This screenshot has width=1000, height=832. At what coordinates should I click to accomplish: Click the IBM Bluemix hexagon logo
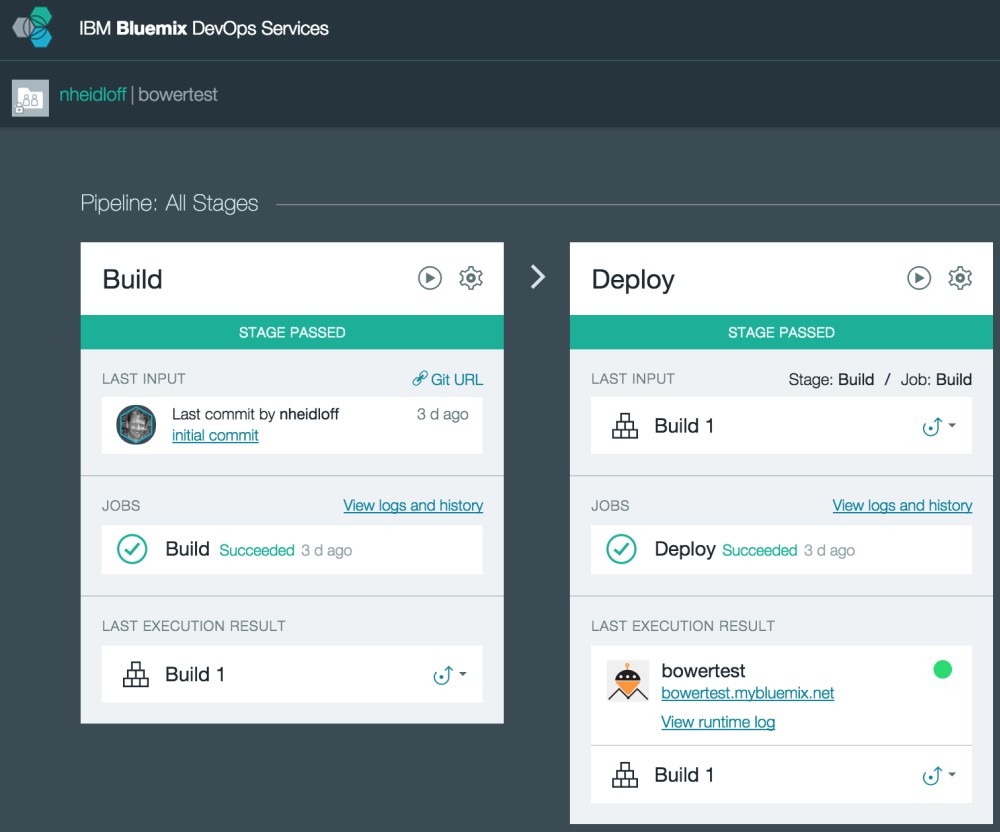click(33, 27)
